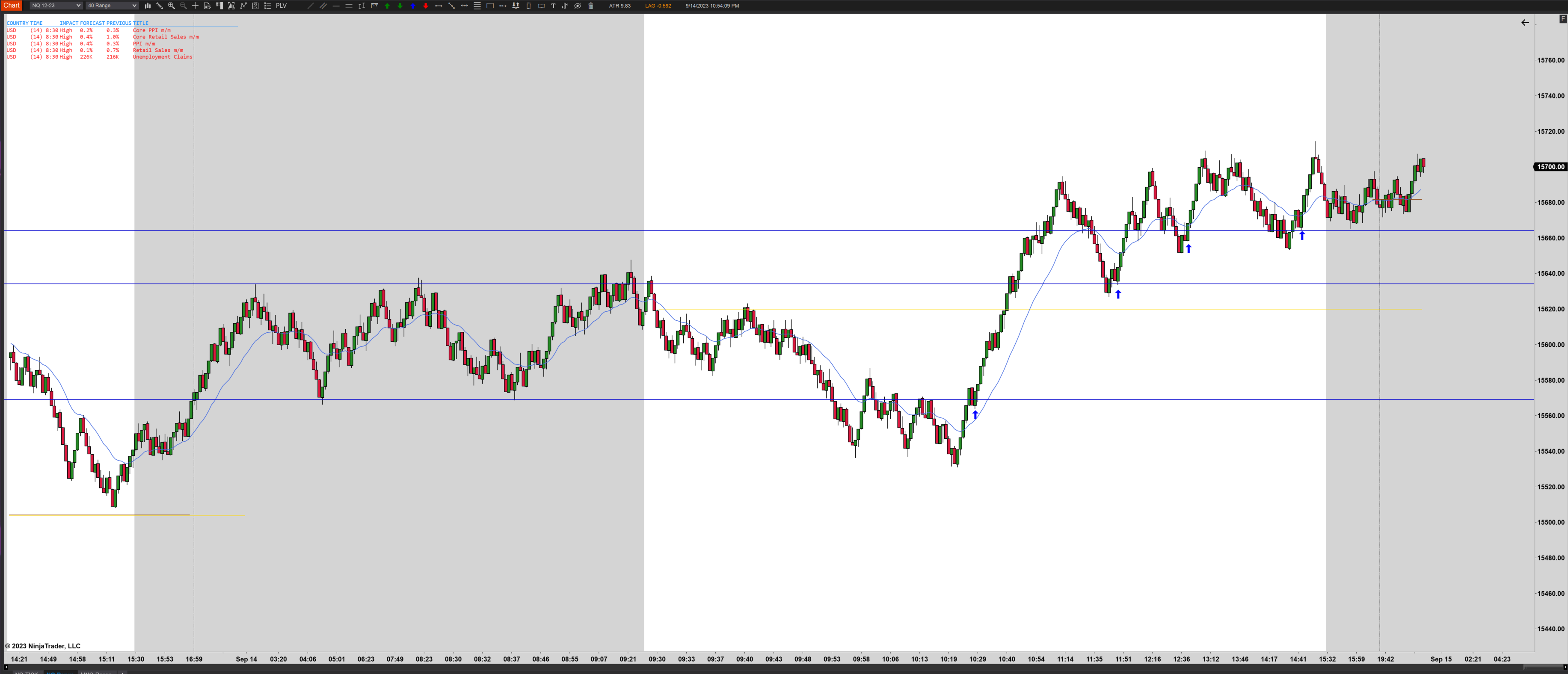
Task: Click the crosshair cursor icon
Action: click(196, 6)
